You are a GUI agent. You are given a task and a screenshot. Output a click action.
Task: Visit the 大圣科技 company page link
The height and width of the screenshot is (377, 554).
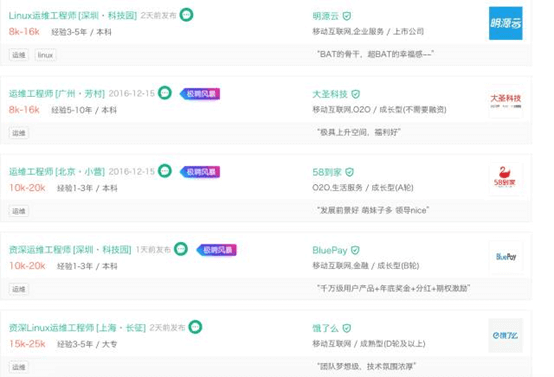[330, 94]
